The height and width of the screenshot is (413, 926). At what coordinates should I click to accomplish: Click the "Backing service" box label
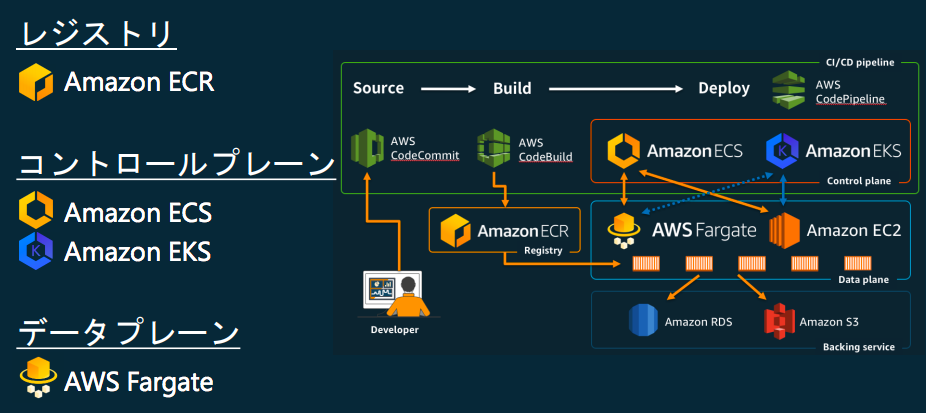coord(859,347)
